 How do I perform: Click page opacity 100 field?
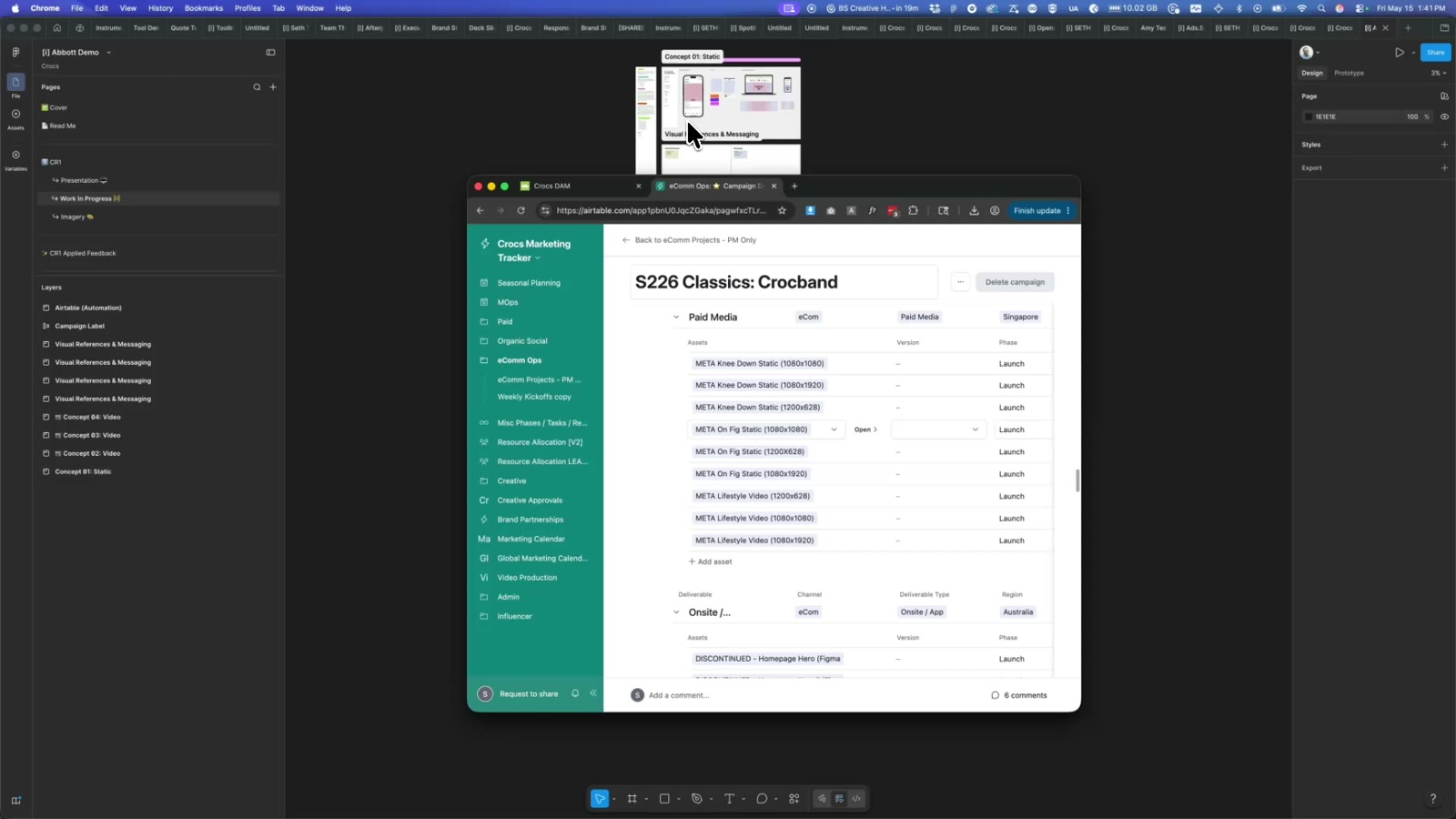coord(1412,116)
